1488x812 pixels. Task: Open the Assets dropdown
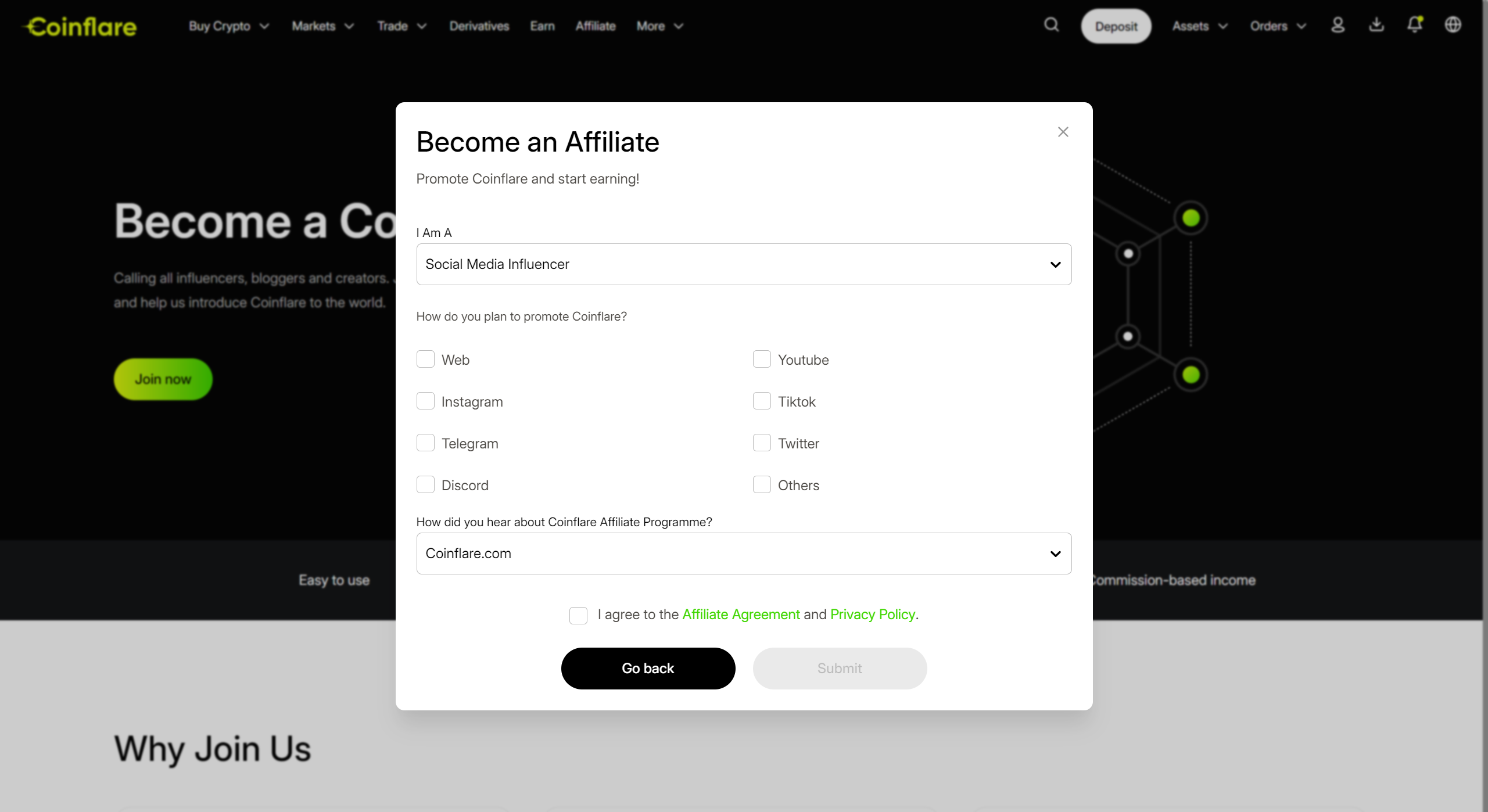(1199, 26)
